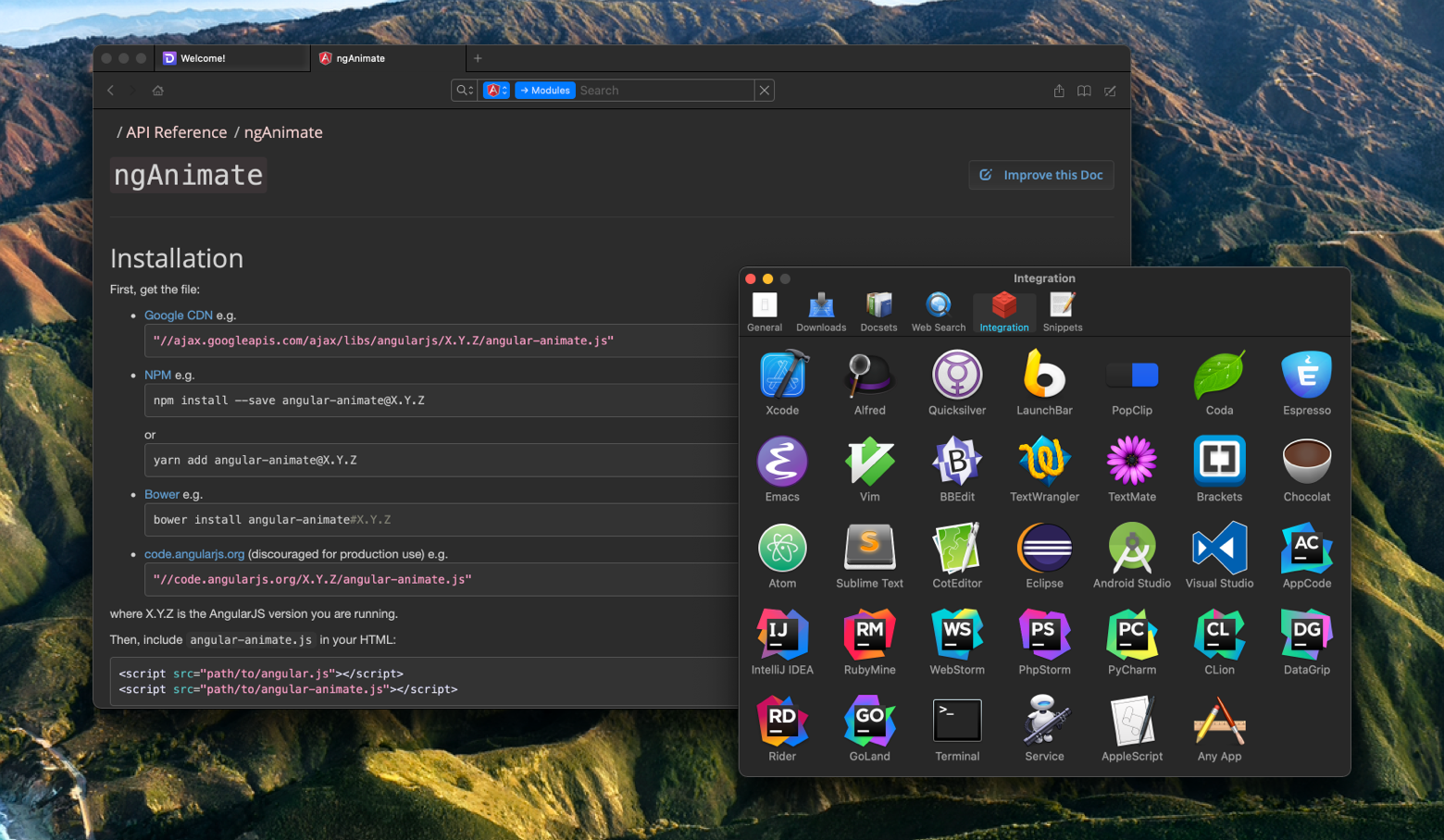Screen dimensions: 1444x840
Task: Select the Android Studio icon
Action: tap(1132, 548)
